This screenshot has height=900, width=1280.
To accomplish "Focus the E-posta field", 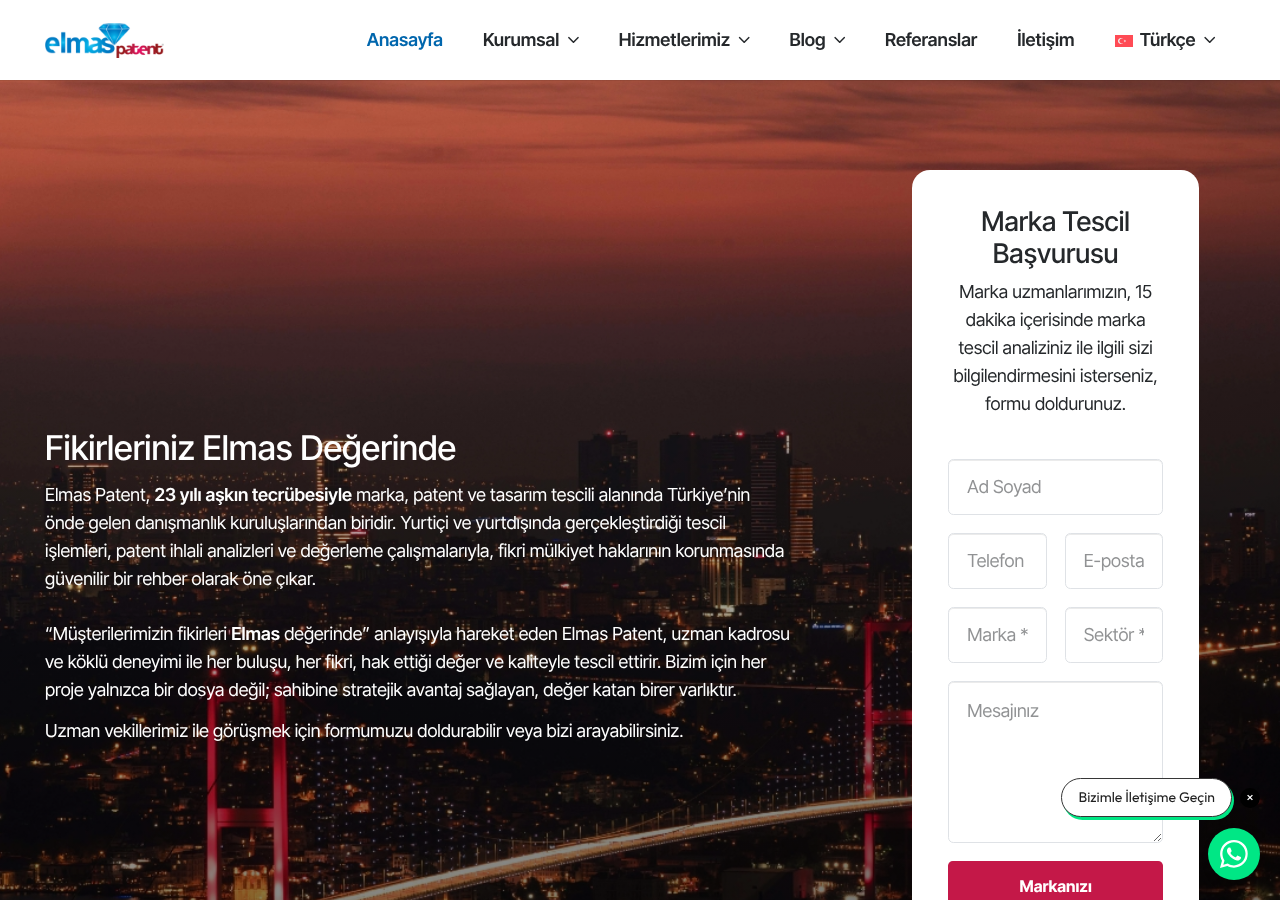I will tap(1114, 561).
